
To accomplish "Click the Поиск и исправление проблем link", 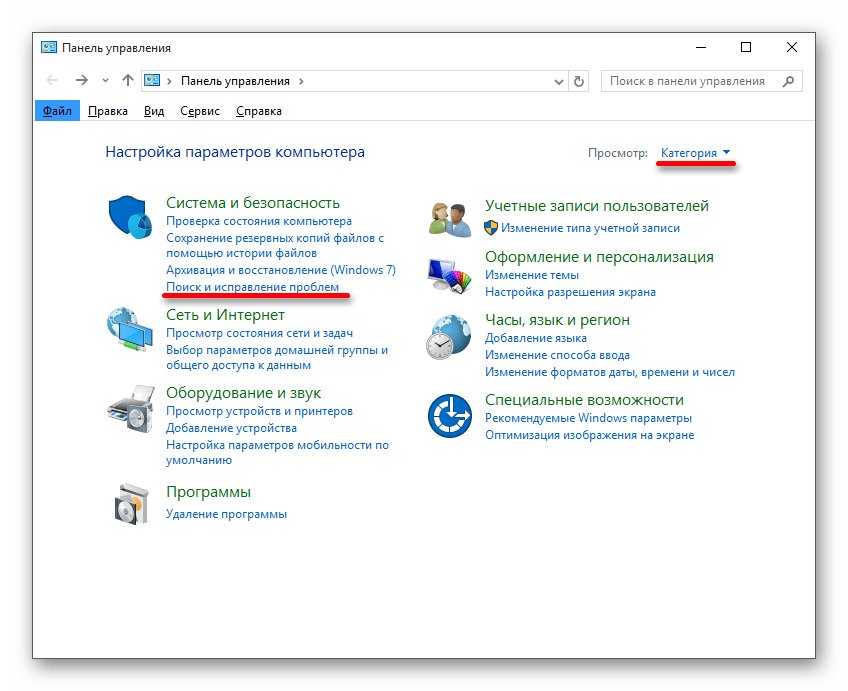I will point(252,287).
